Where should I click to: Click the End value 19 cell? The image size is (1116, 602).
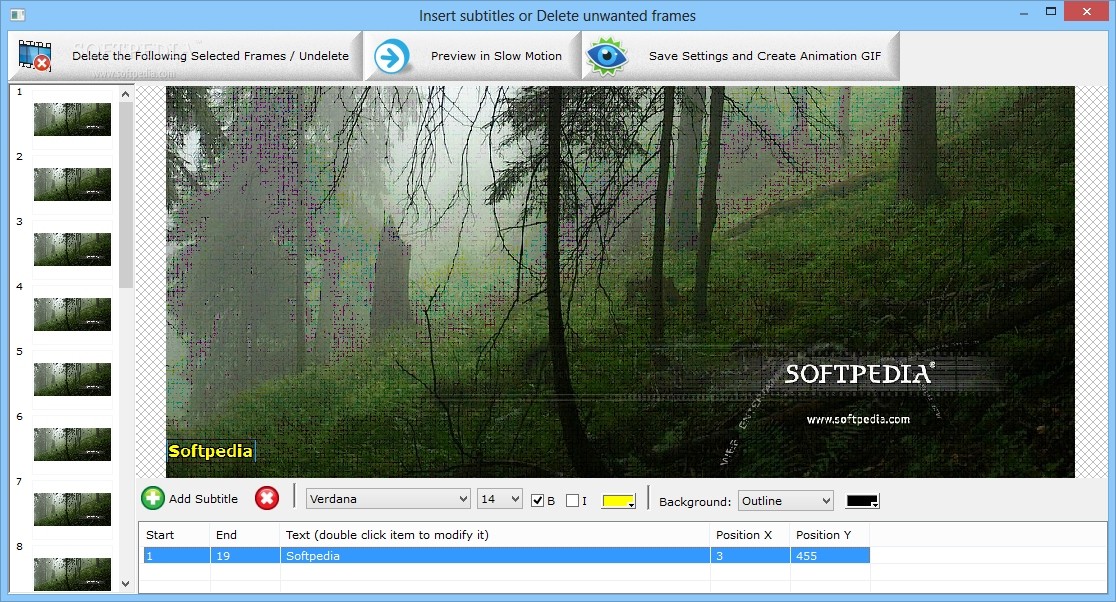click(246, 556)
